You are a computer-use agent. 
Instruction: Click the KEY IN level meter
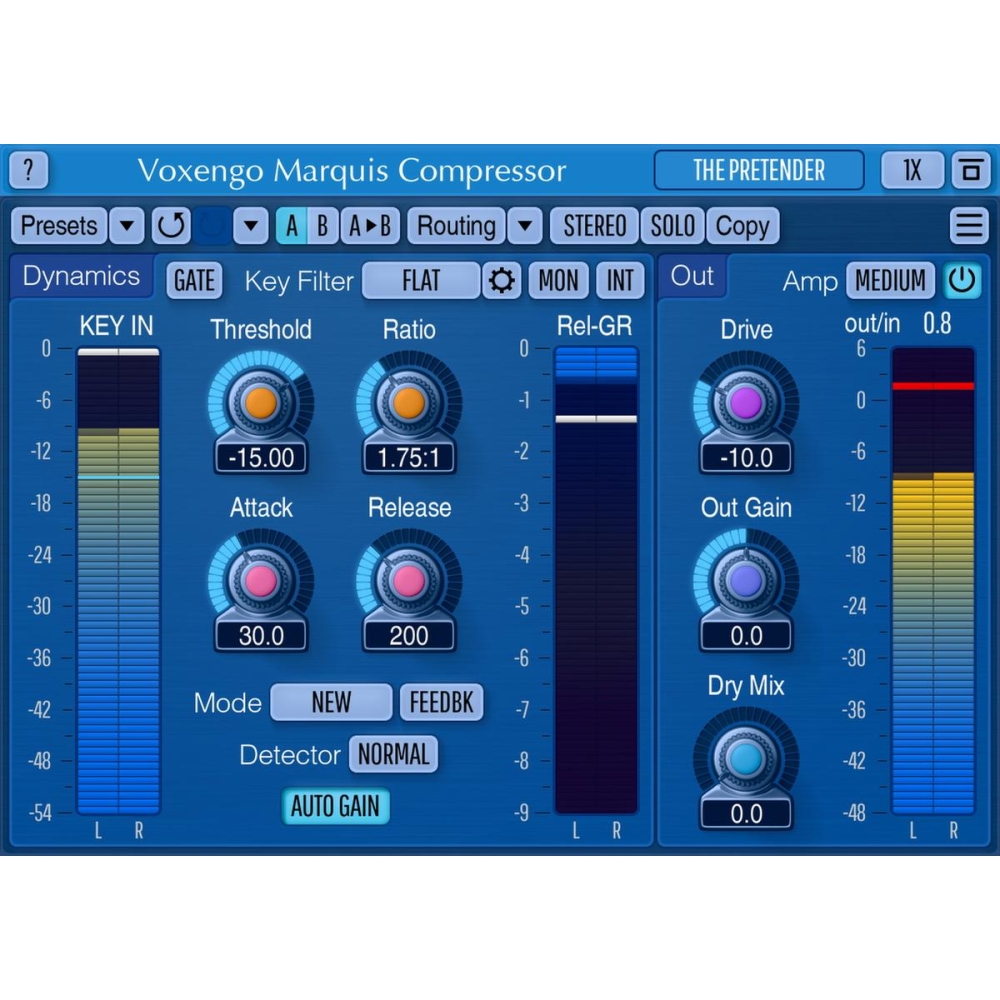[118, 581]
